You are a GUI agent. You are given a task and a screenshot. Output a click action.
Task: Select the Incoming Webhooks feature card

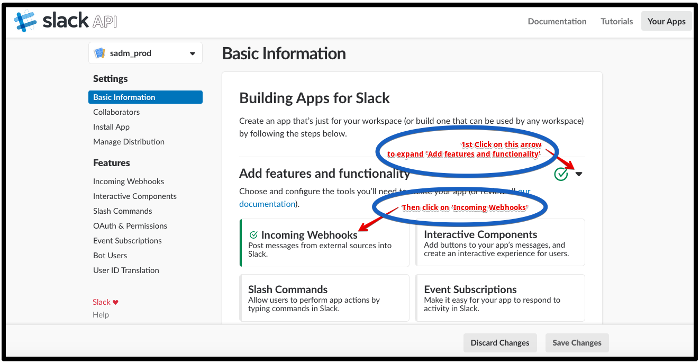pos(325,242)
